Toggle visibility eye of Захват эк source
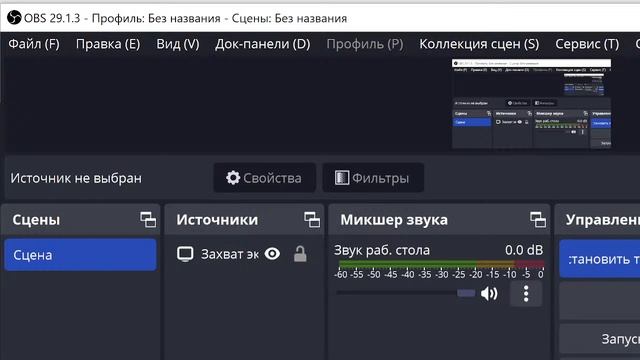The image size is (640, 360). coord(272,254)
